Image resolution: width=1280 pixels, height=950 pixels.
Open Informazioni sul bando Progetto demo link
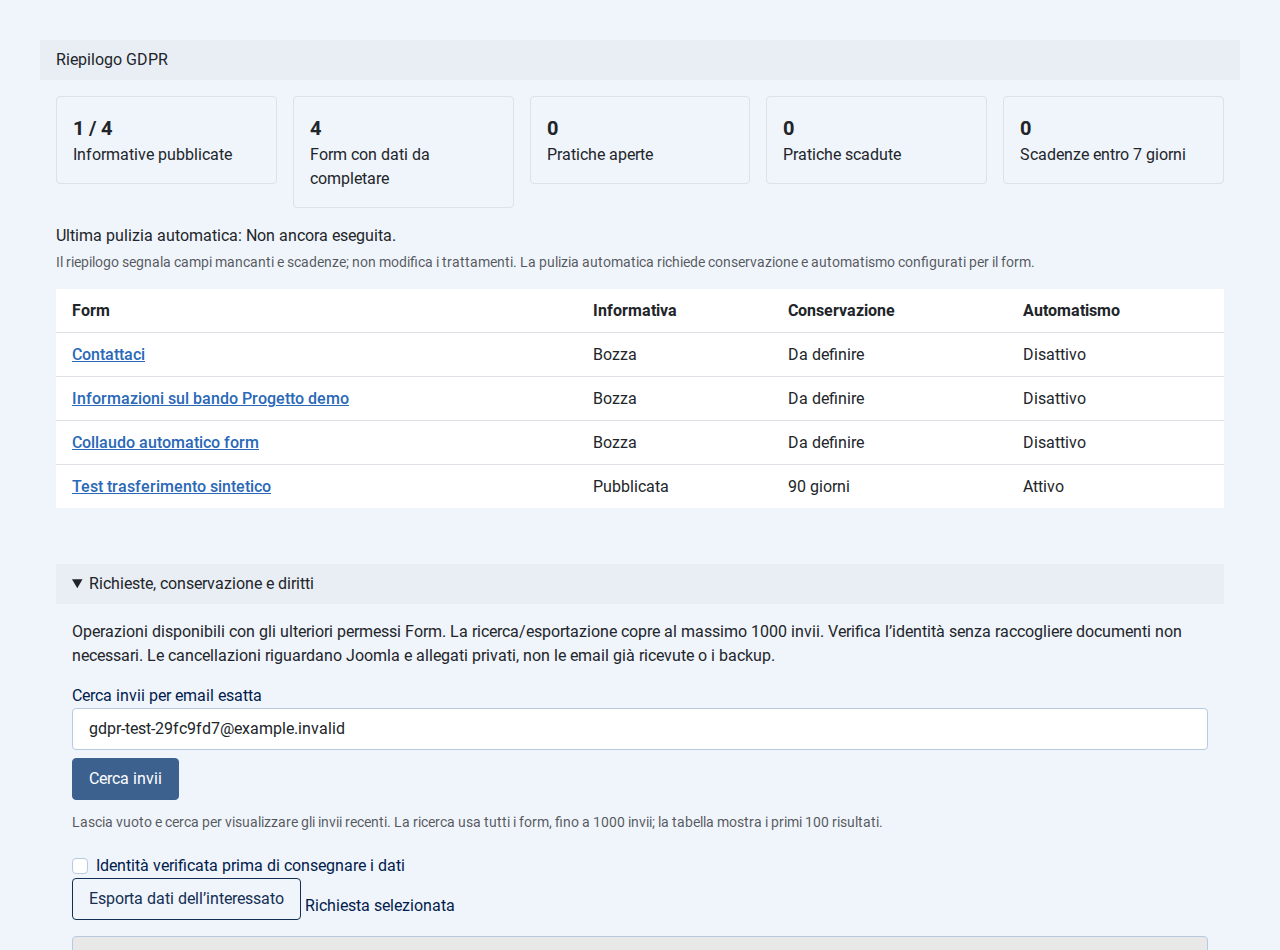pos(210,399)
